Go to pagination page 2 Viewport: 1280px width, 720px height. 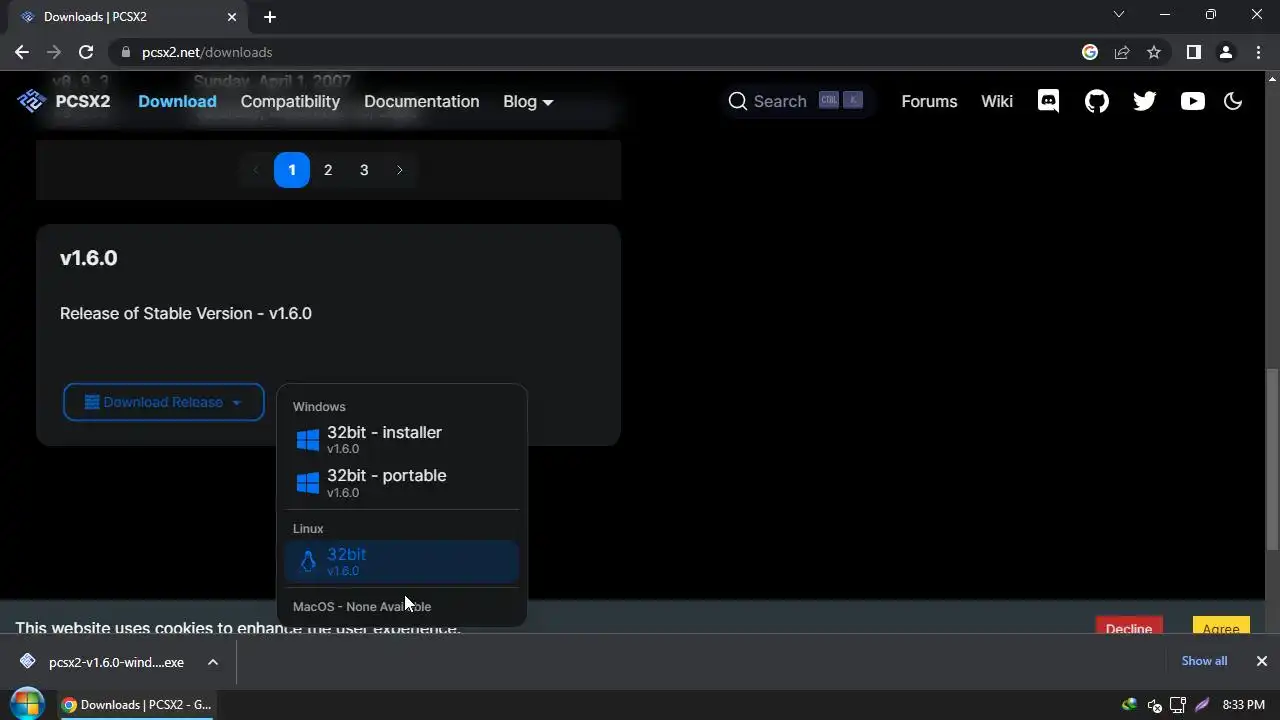click(x=328, y=170)
